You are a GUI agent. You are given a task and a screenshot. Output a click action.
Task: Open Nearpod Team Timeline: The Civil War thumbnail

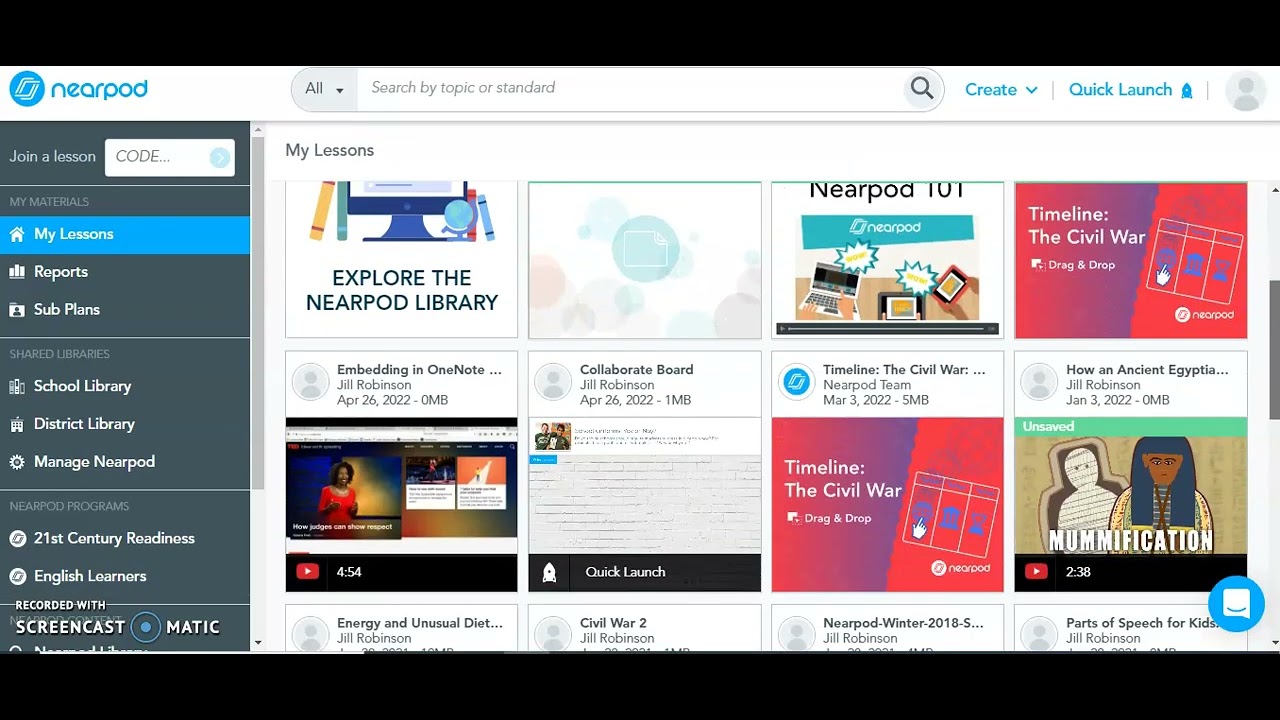[x=887, y=504]
